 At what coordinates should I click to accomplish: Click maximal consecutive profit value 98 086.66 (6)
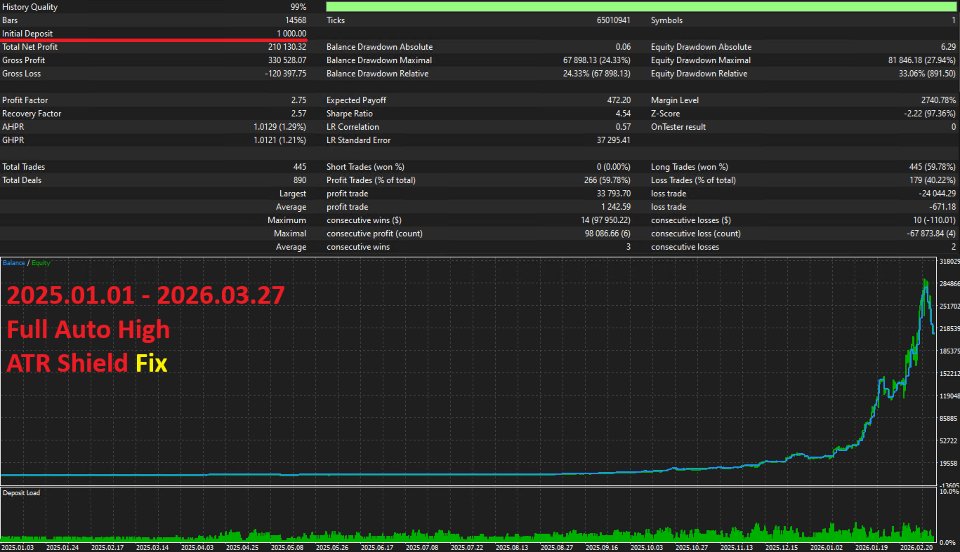(607, 234)
